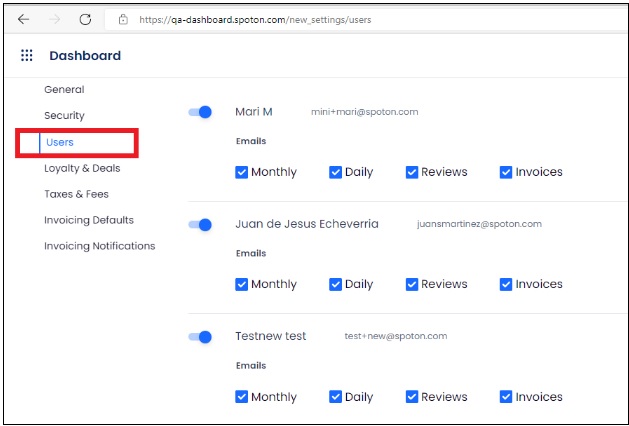Uncheck Invoices emails for Testnew test

(x=506, y=397)
